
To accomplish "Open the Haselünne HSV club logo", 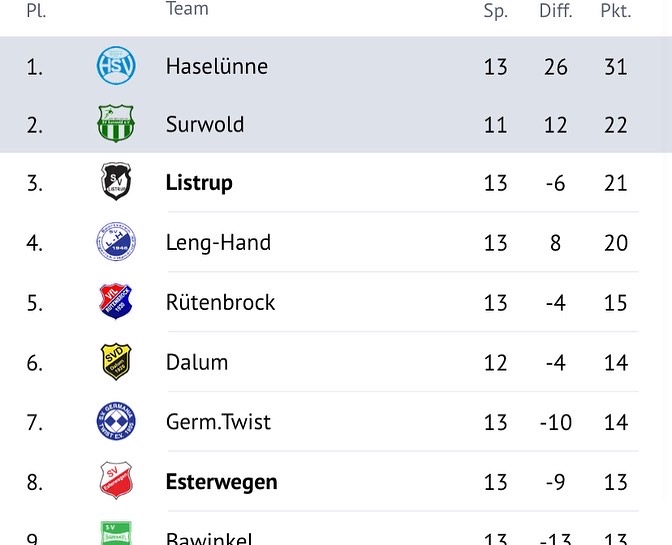I will tap(116, 65).
